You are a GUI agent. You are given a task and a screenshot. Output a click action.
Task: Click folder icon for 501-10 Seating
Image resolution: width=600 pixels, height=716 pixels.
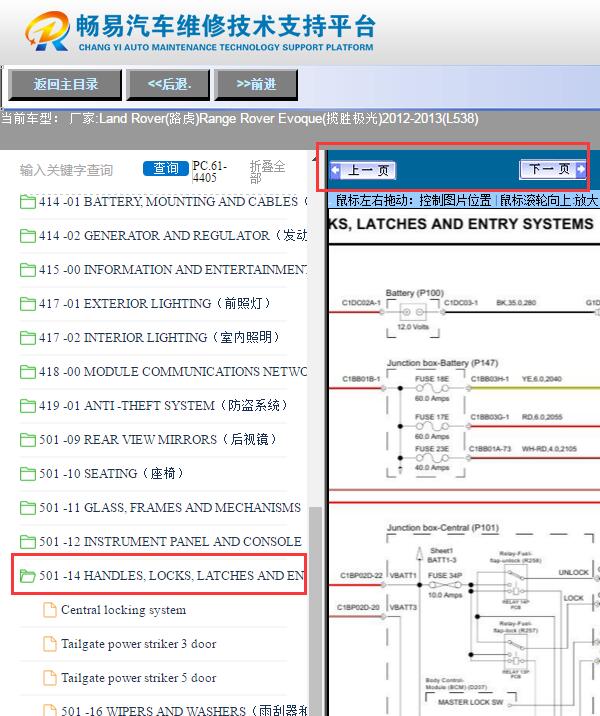point(28,474)
